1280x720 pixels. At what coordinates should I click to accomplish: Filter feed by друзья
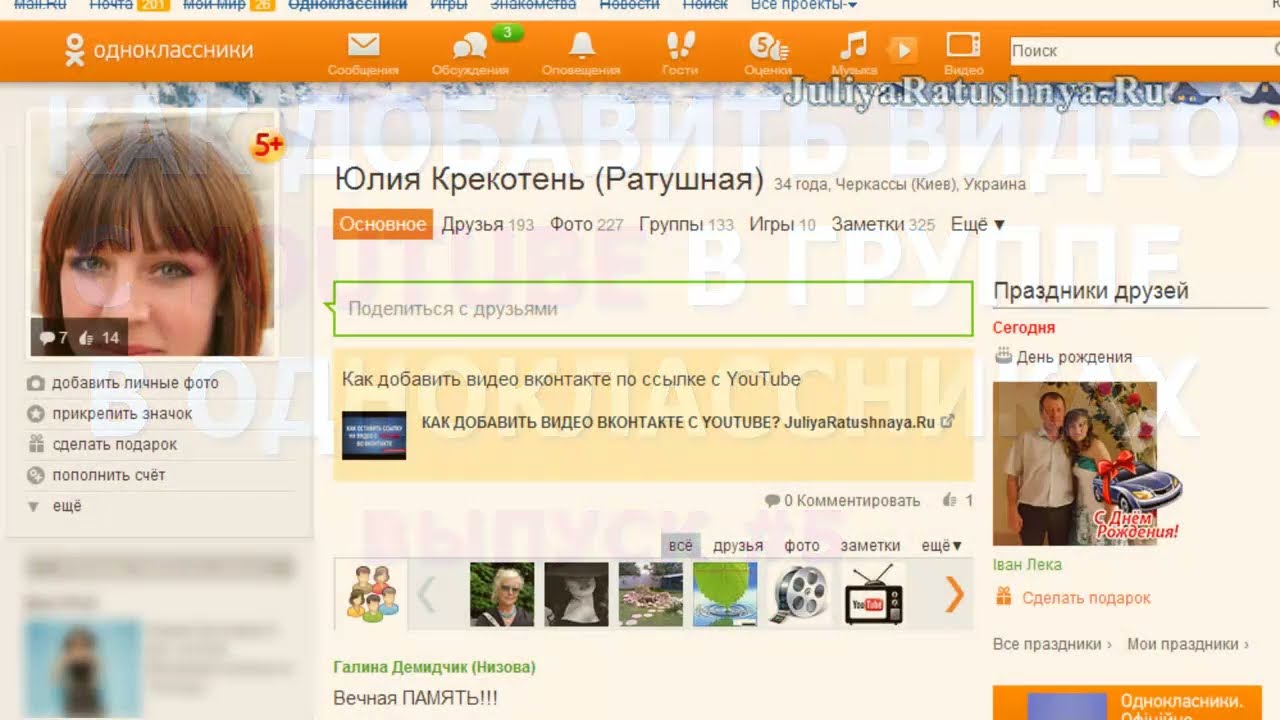738,546
